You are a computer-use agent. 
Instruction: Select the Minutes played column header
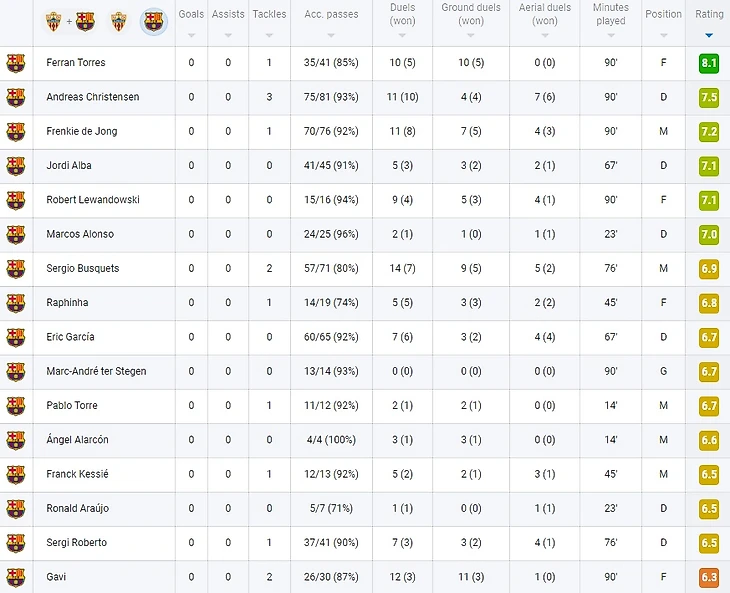click(x=610, y=15)
